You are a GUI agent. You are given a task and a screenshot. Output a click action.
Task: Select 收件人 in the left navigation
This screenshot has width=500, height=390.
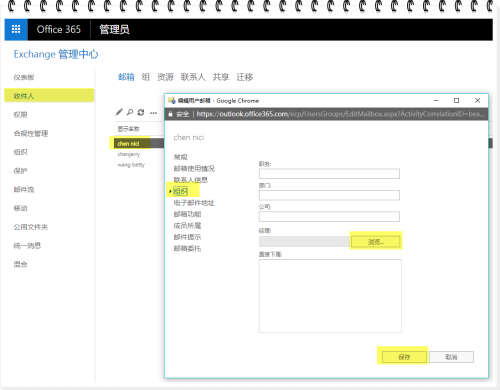[x=49, y=96]
